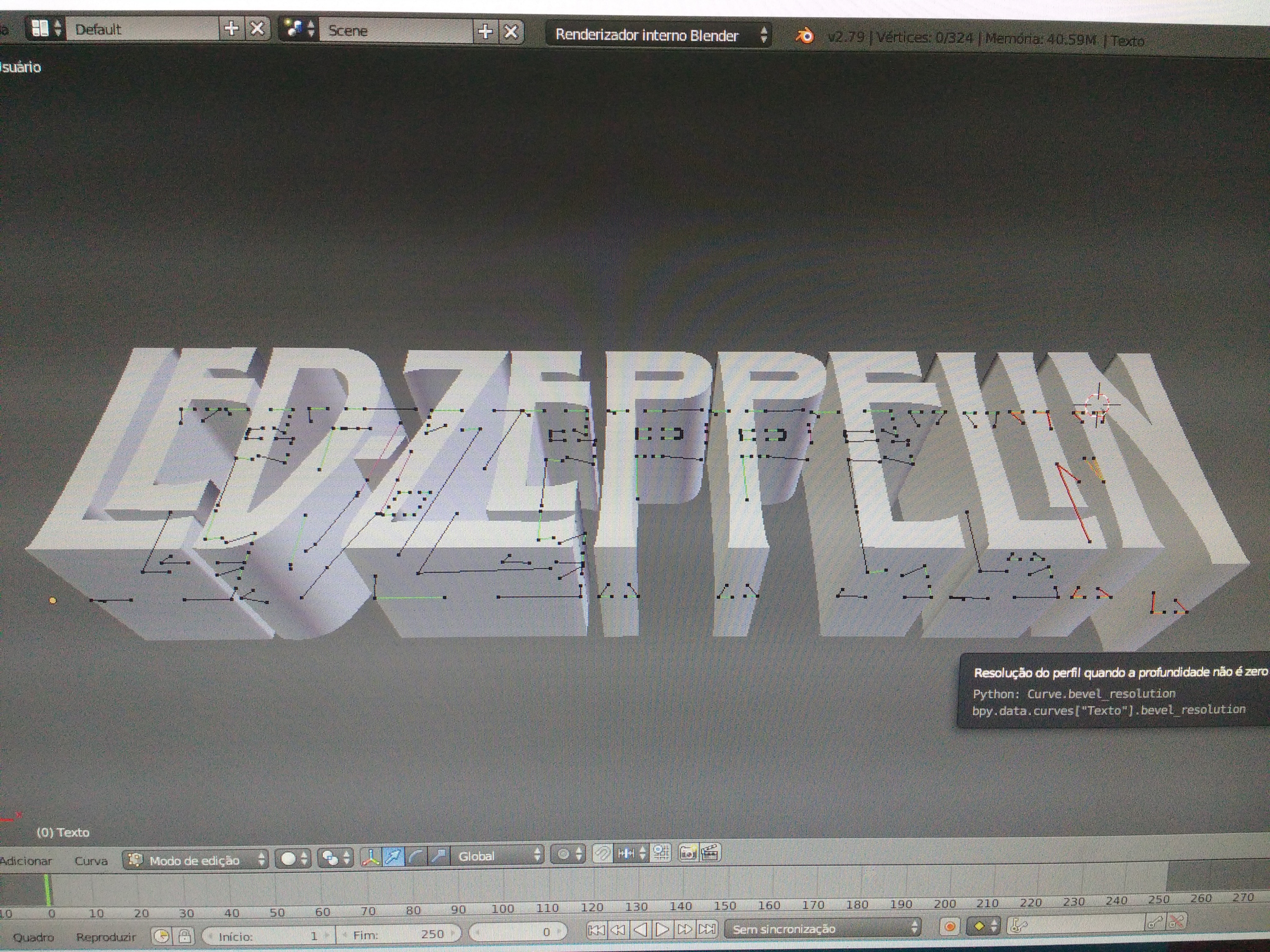Toggle the 3D manipulator widget
Screen dimensions: 1270x952
point(371,857)
